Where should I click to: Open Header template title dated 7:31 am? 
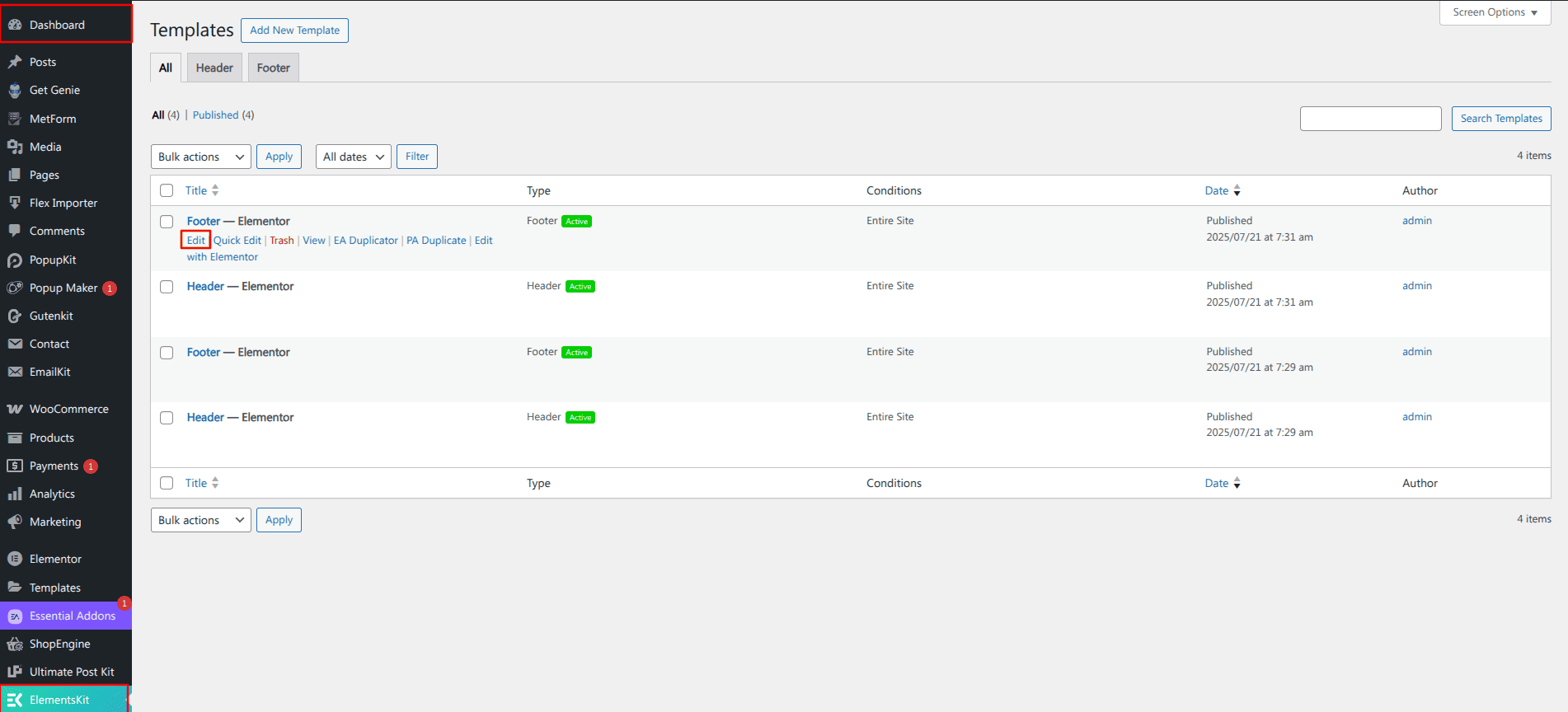(x=205, y=287)
